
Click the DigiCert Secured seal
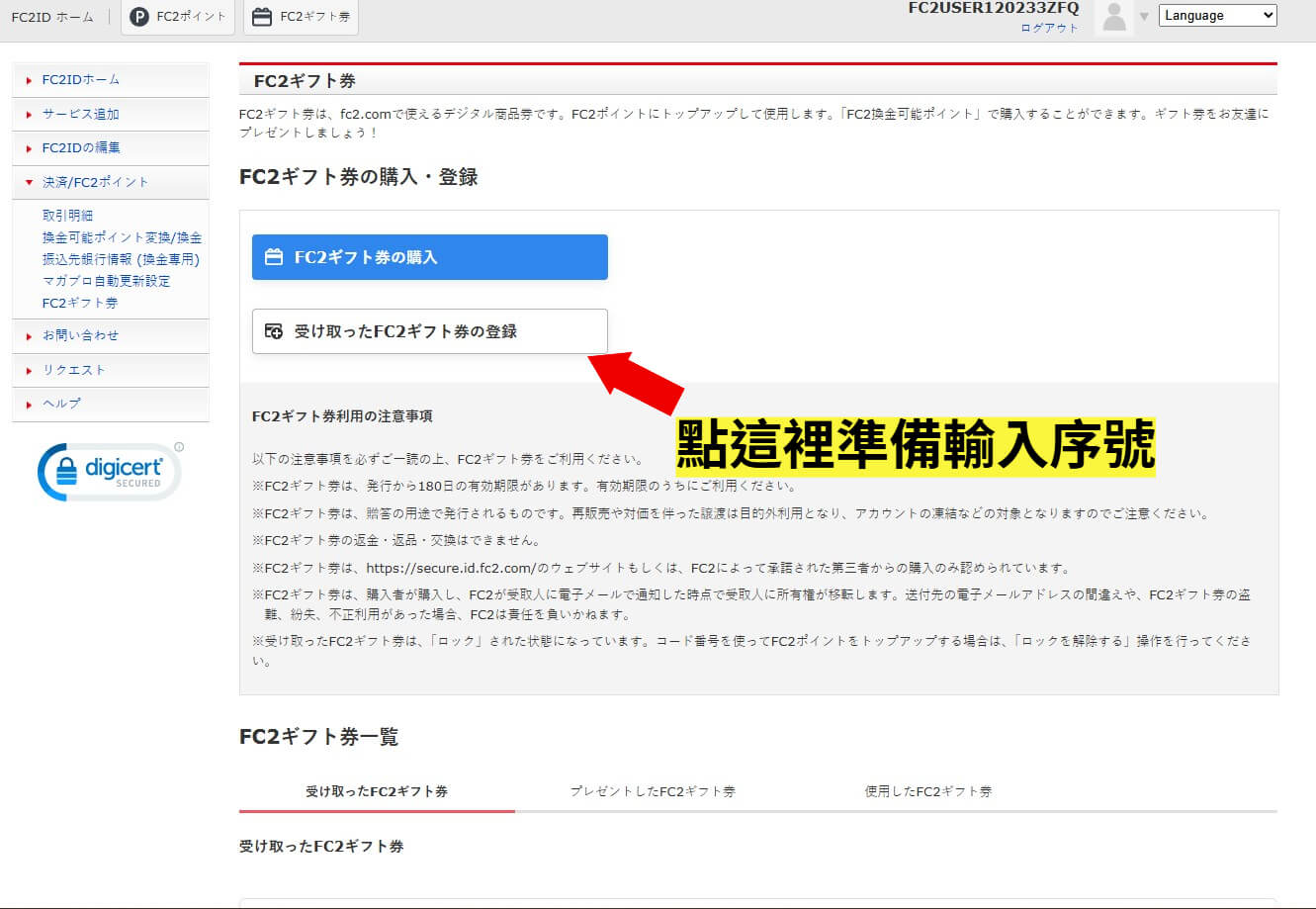107,472
